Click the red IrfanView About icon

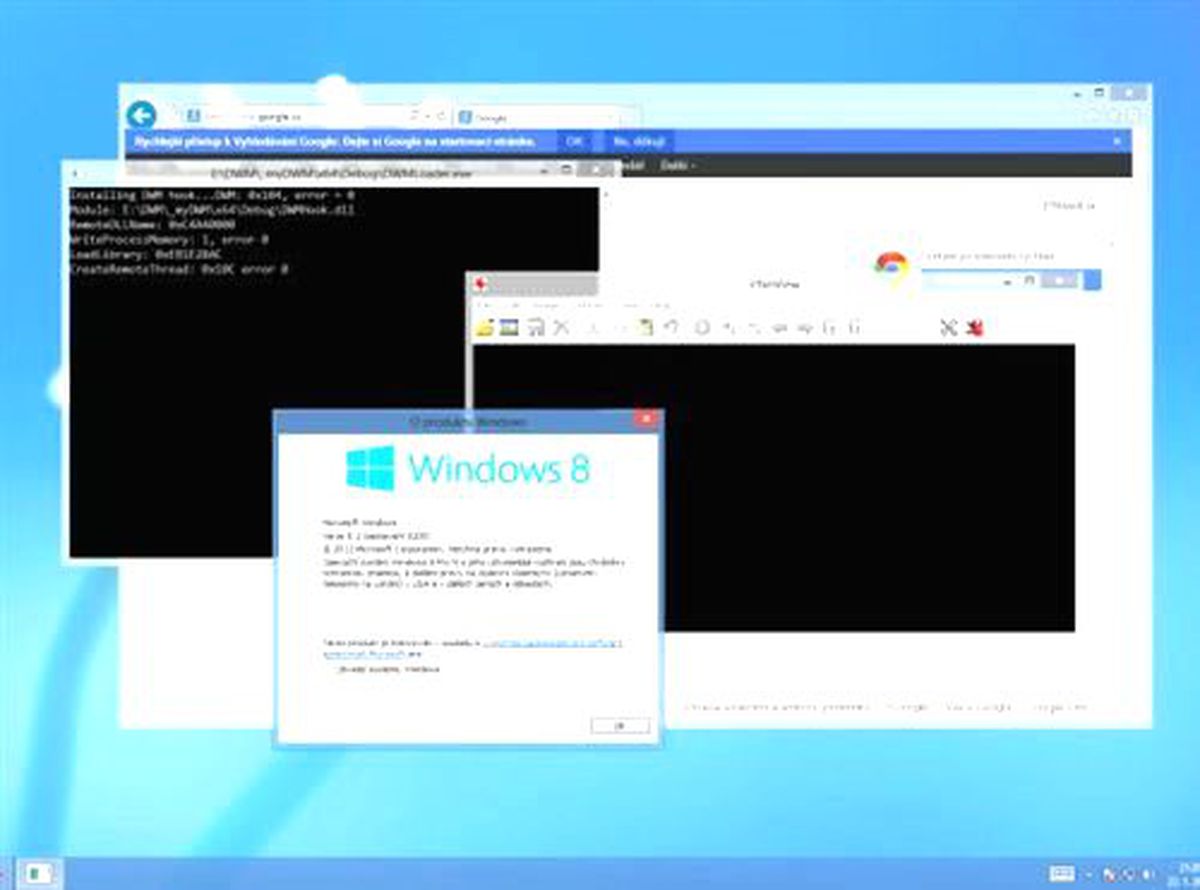pos(975,327)
